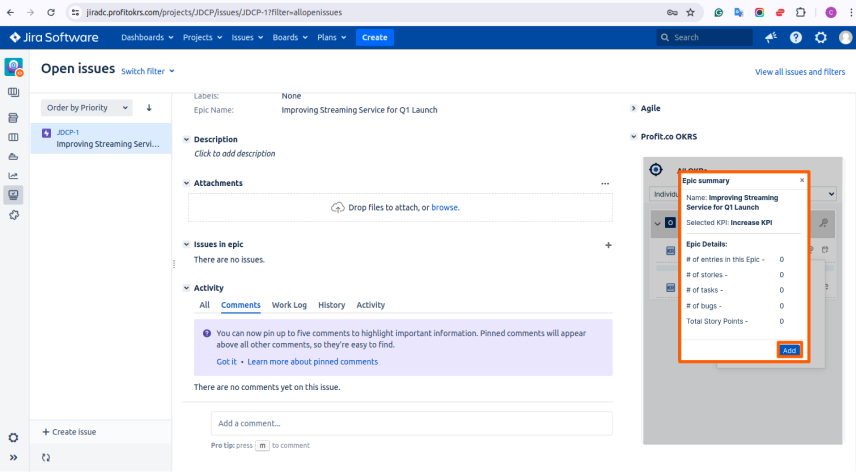Open the Reports chart sidebar icon
This screenshot has height=472, width=856.
[x=13, y=176]
